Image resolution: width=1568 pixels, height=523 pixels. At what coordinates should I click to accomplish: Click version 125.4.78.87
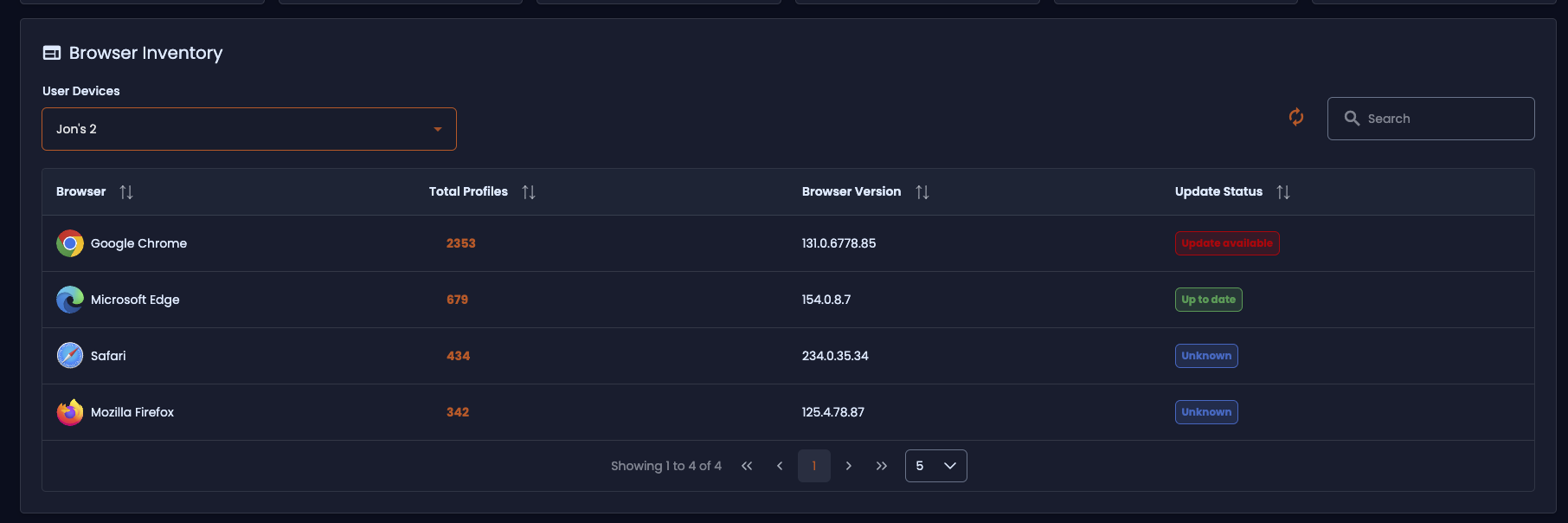tap(833, 412)
